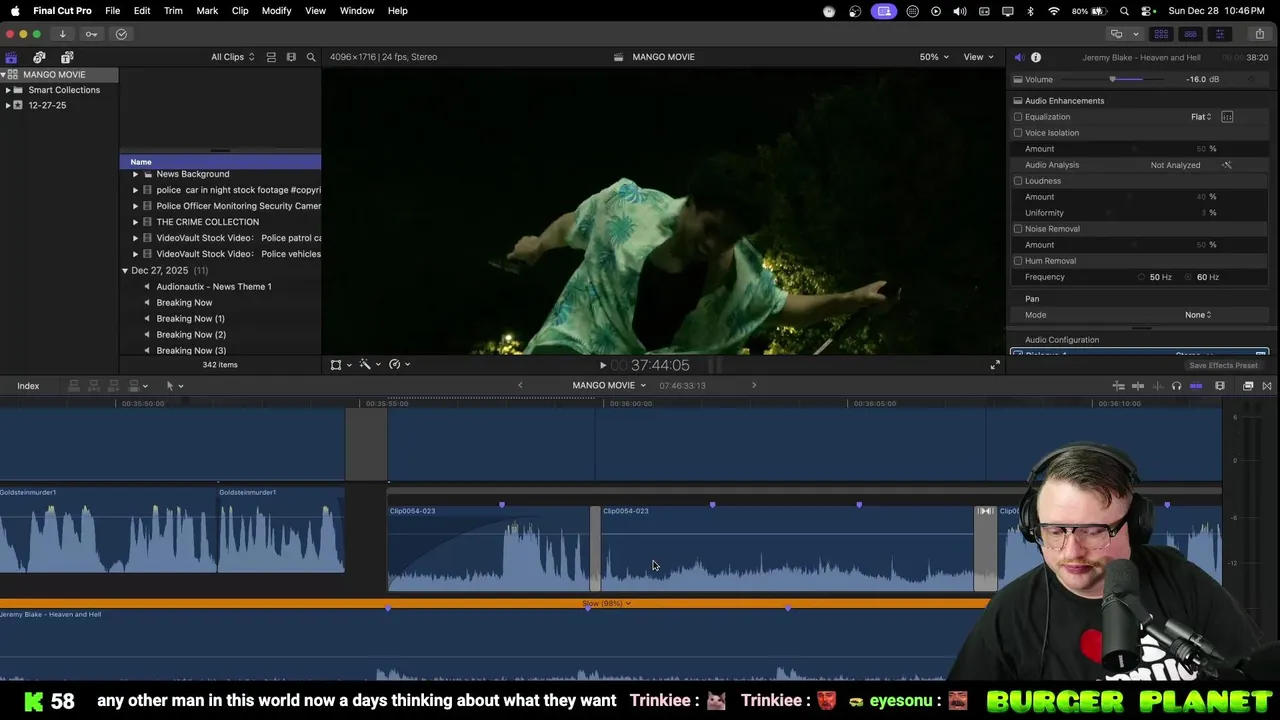Expand THE CRIME COLLECTION clip

[136, 222]
